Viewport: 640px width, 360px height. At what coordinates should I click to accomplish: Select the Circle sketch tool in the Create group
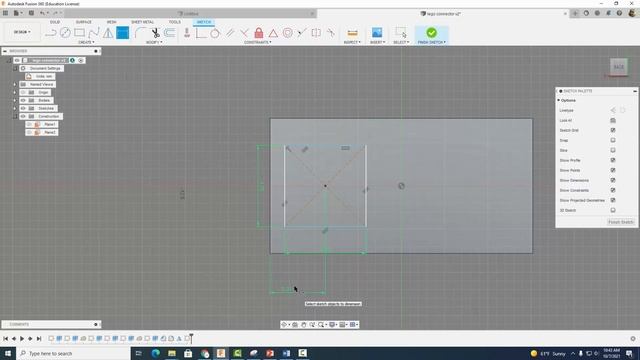[x=65, y=33]
